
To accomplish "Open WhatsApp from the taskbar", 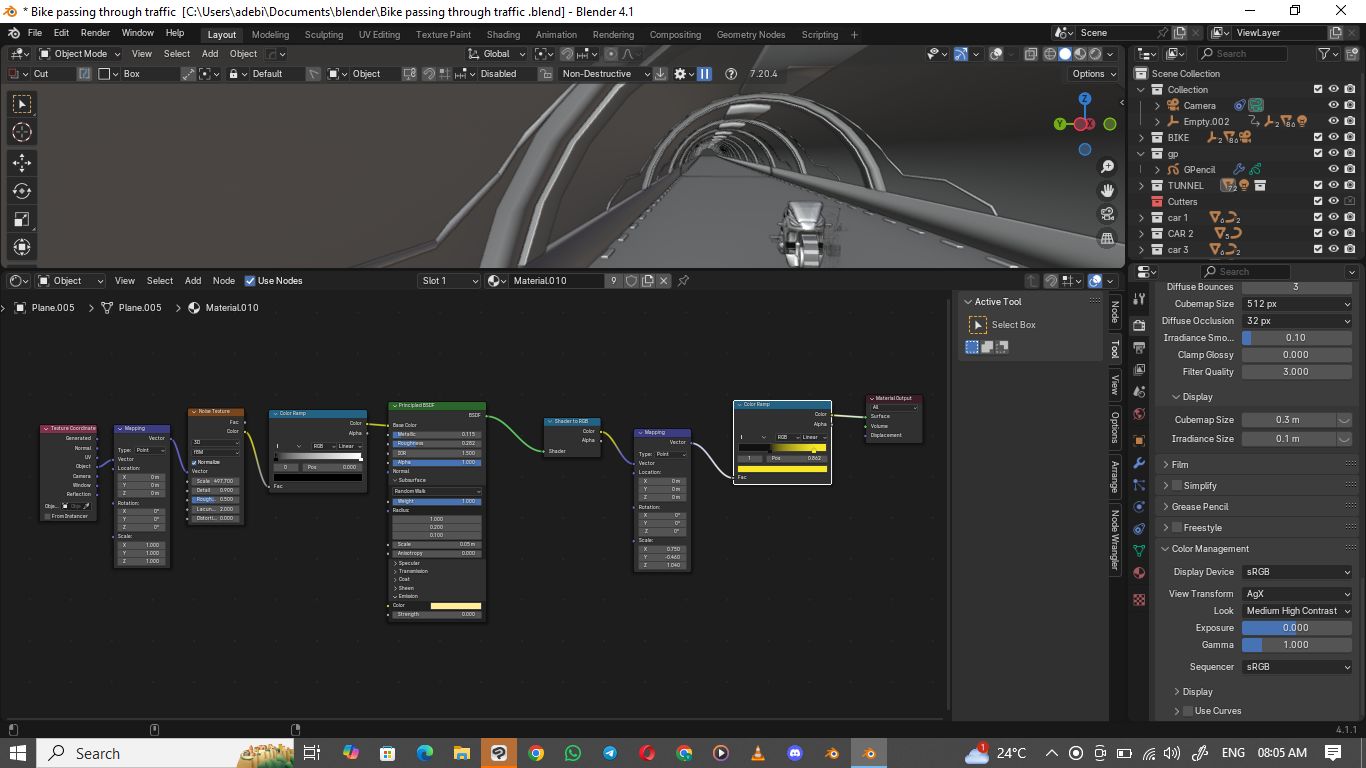I will [x=572, y=753].
